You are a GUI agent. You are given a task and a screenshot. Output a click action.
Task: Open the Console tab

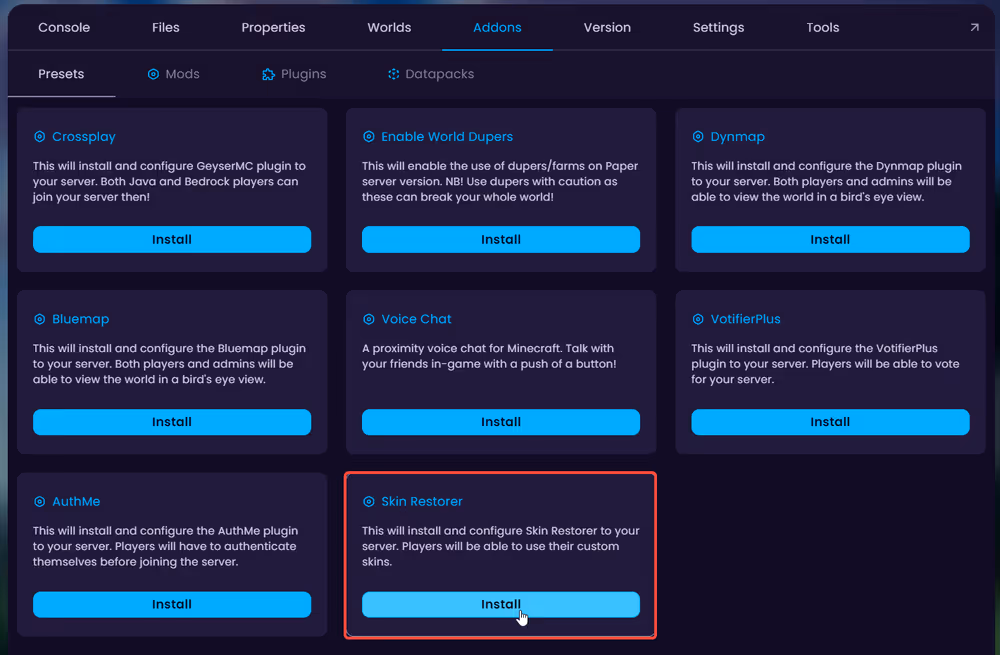point(64,28)
